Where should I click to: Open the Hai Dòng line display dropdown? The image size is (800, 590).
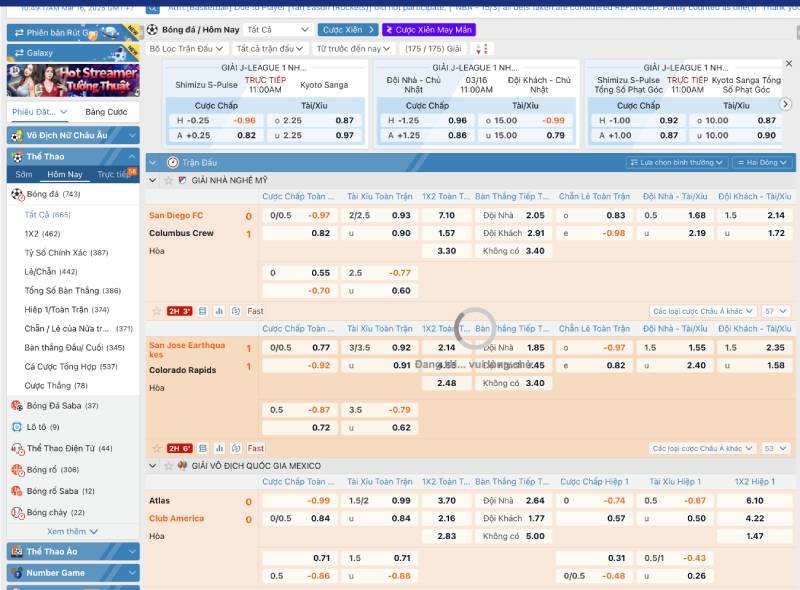[x=764, y=162]
